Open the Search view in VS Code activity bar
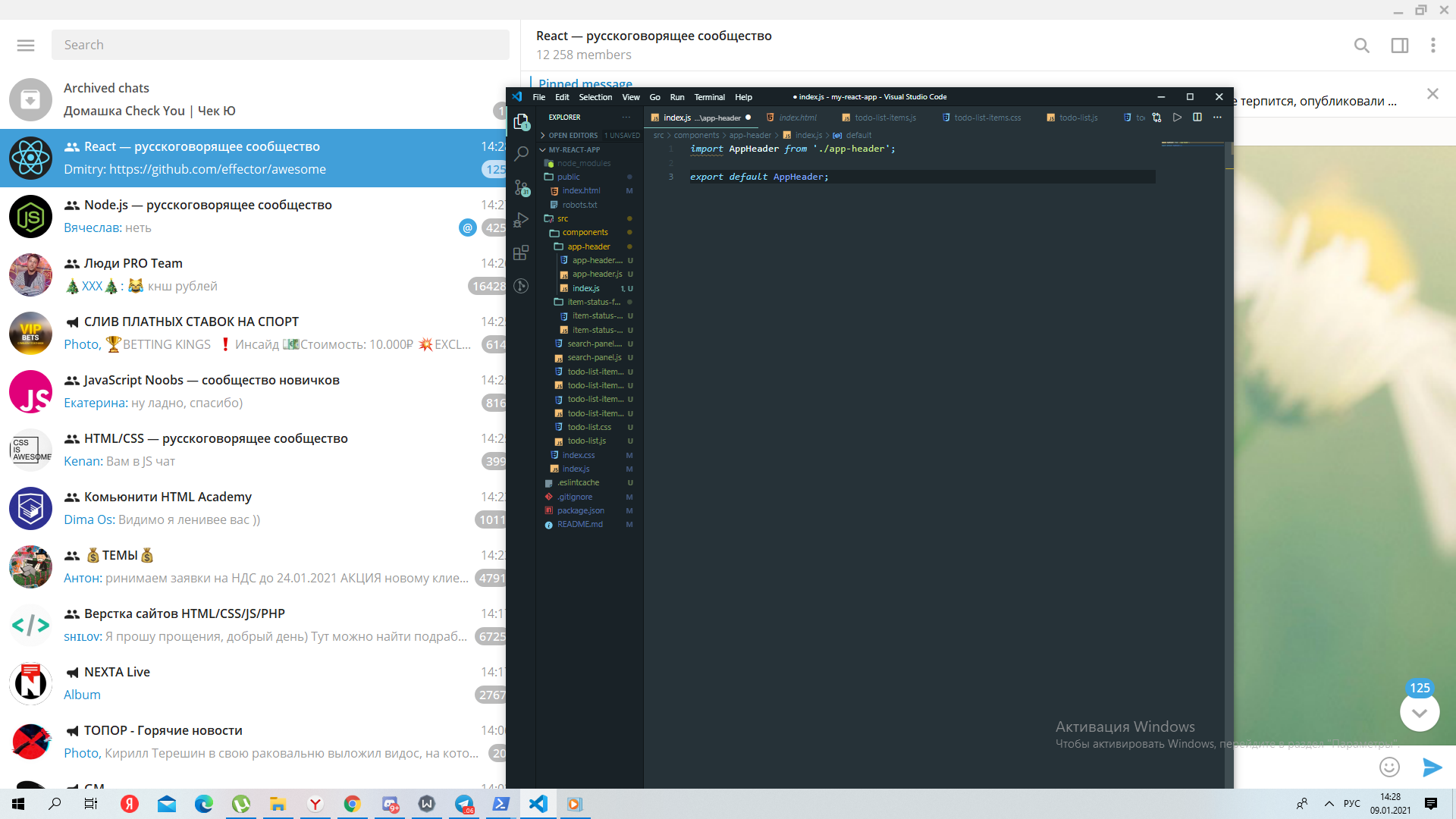The width and height of the screenshot is (1456, 819). (x=521, y=154)
